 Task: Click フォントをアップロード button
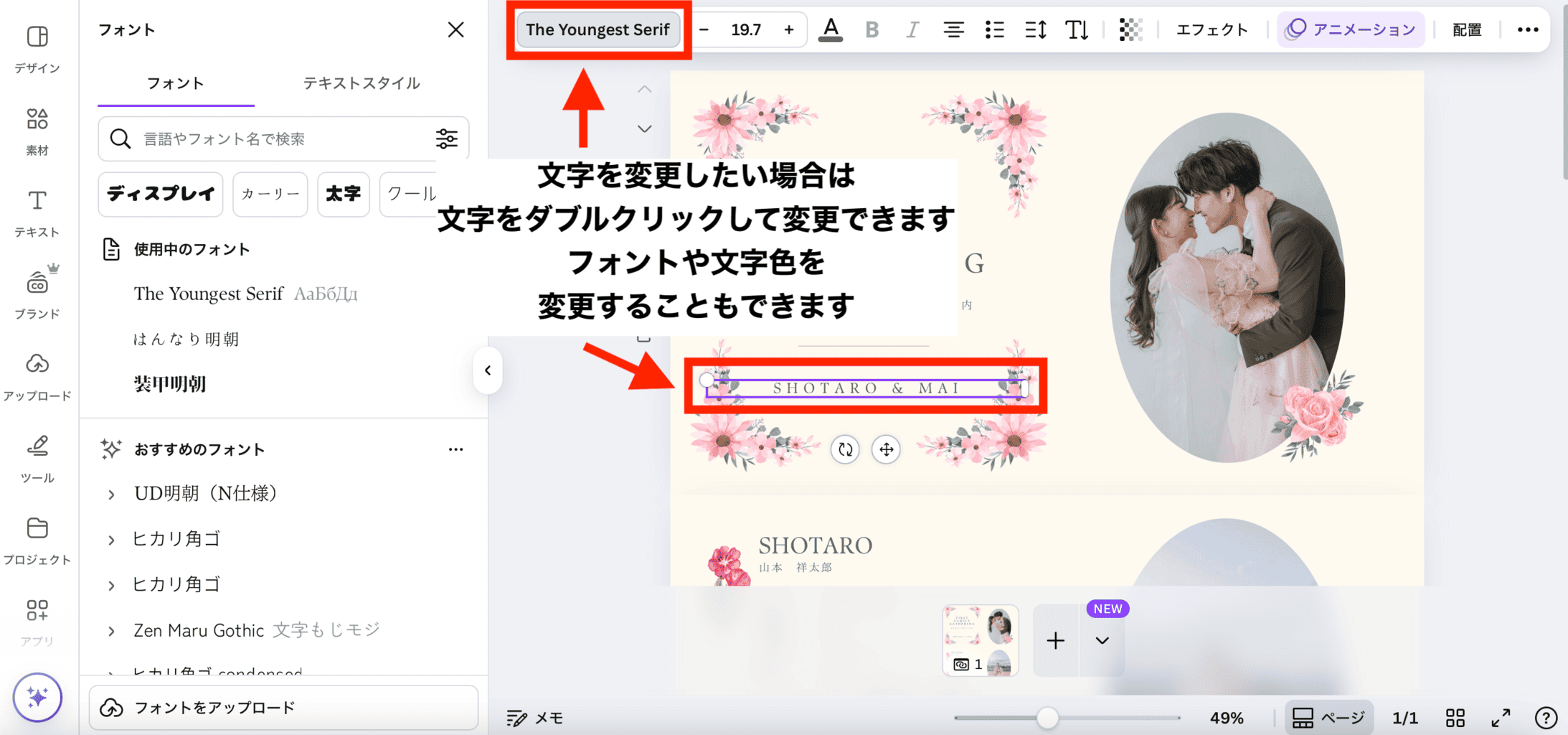tap(283, 708)
